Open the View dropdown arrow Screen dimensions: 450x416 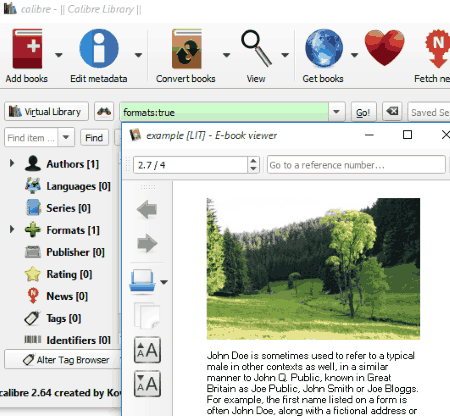pos(285,55)
